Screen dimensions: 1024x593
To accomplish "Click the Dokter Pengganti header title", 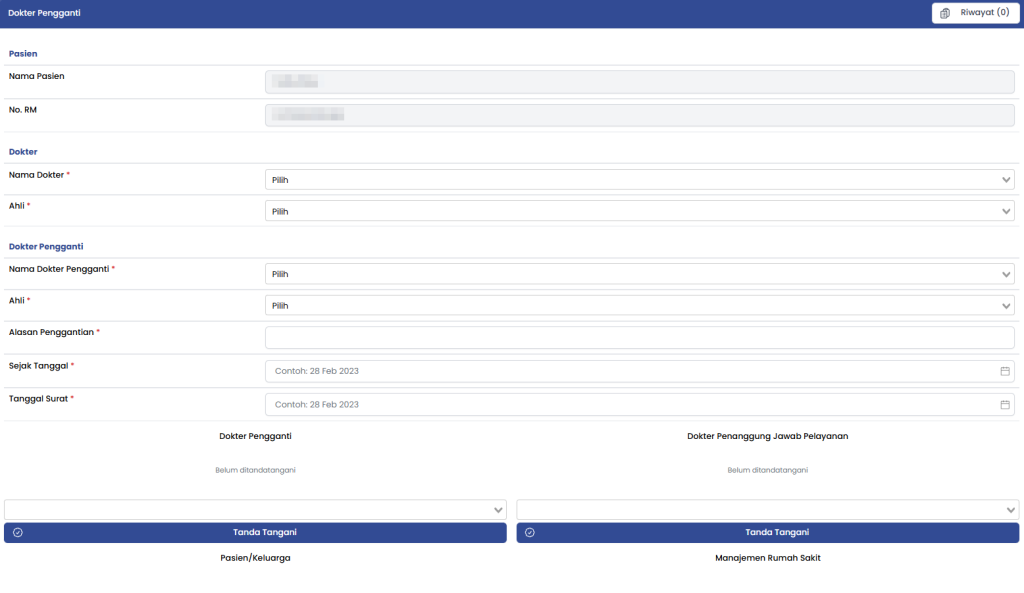I will coord(45,14).
